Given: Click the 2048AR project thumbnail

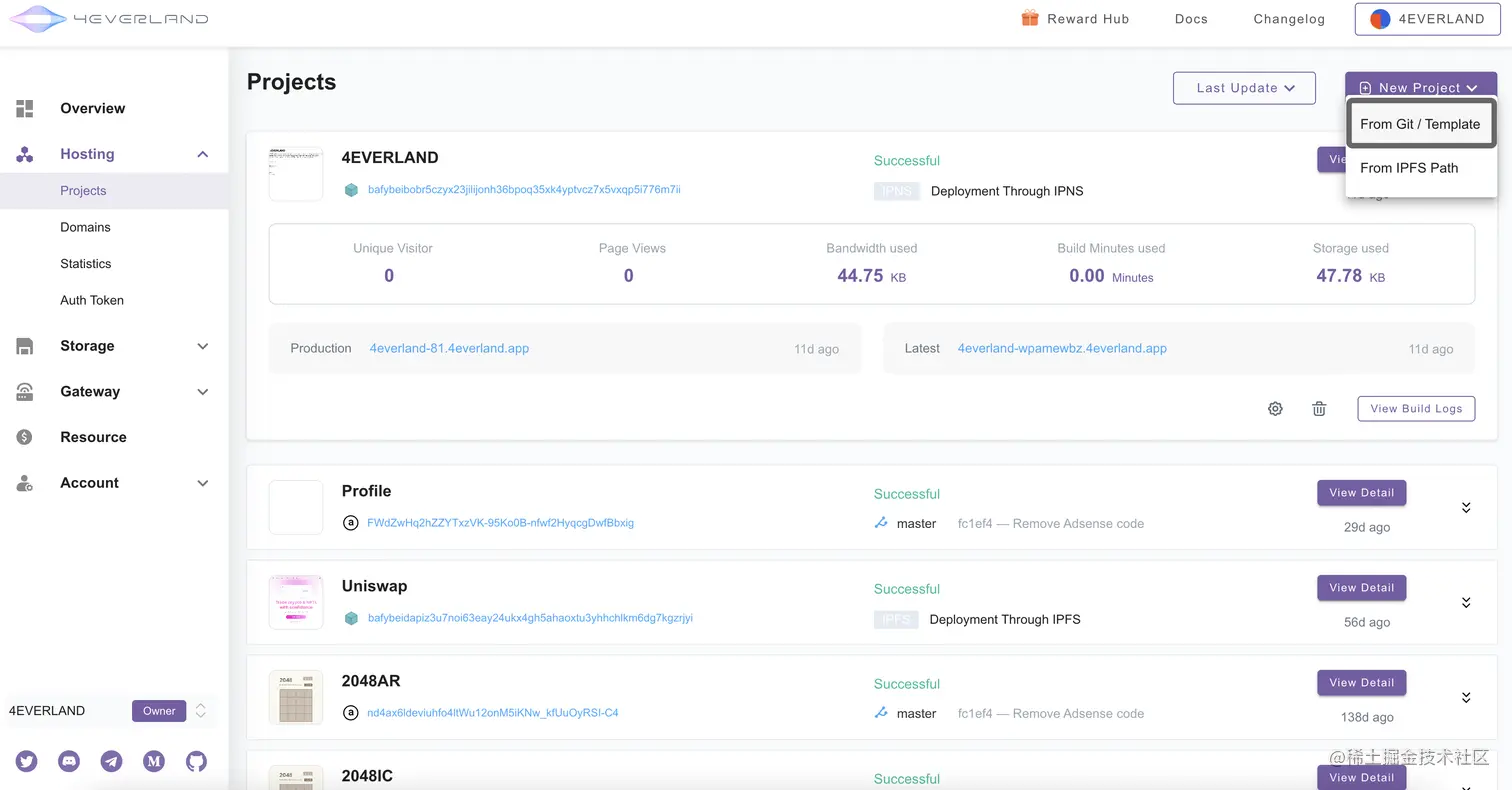Looking at the screenshot, I should pos(296,697).
